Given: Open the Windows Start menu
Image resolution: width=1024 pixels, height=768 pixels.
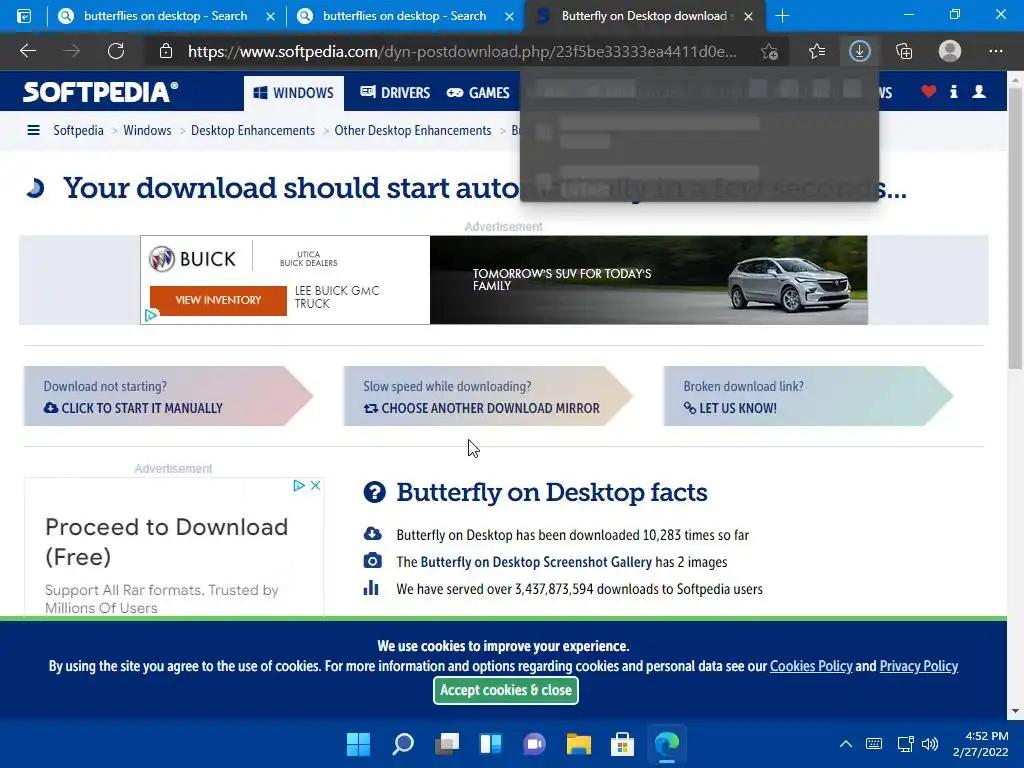Looking at the screenshot, I should (359, 744).
